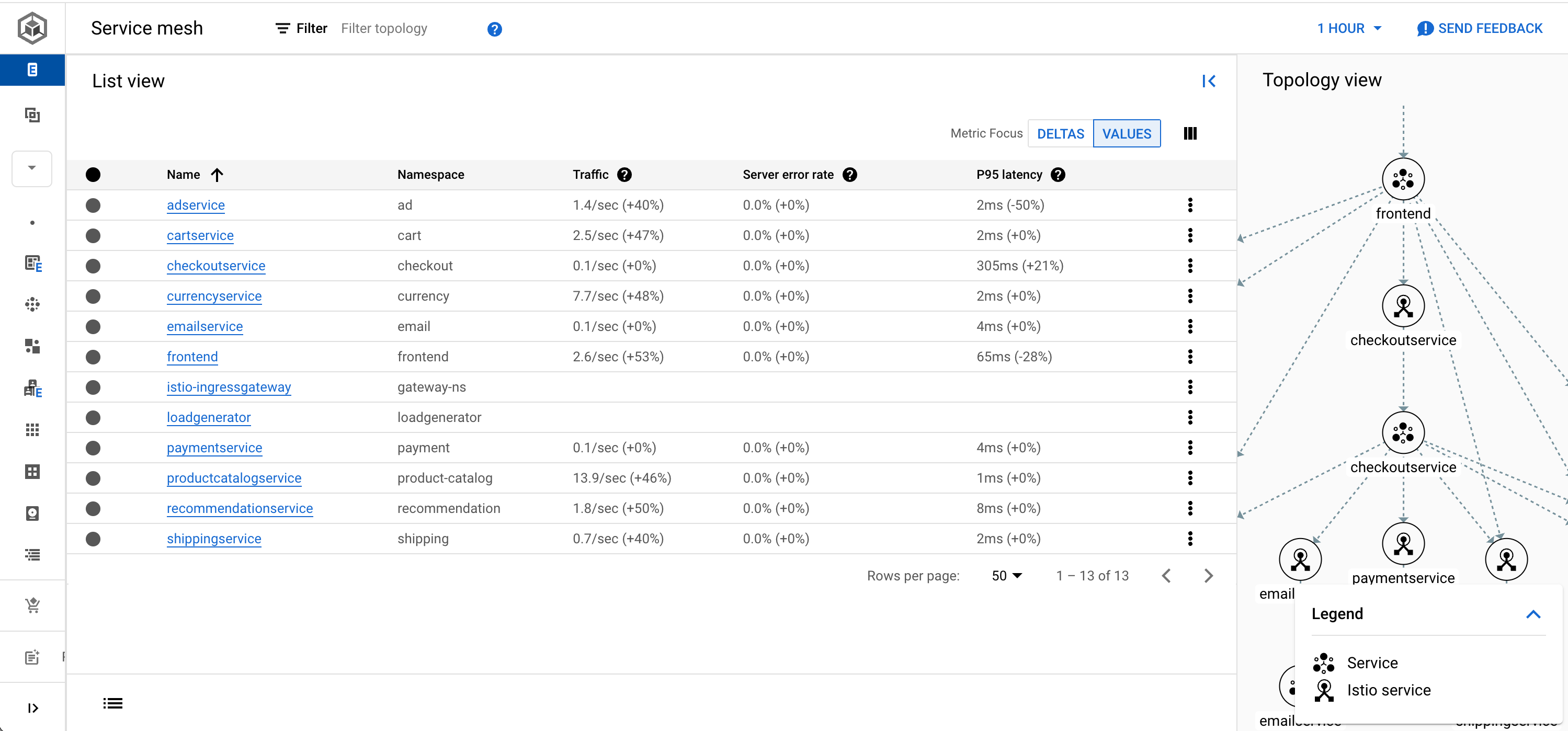This screenshot has height=731, width=1568.
Task: Click the column display options icon
Action: (1190, 133)
